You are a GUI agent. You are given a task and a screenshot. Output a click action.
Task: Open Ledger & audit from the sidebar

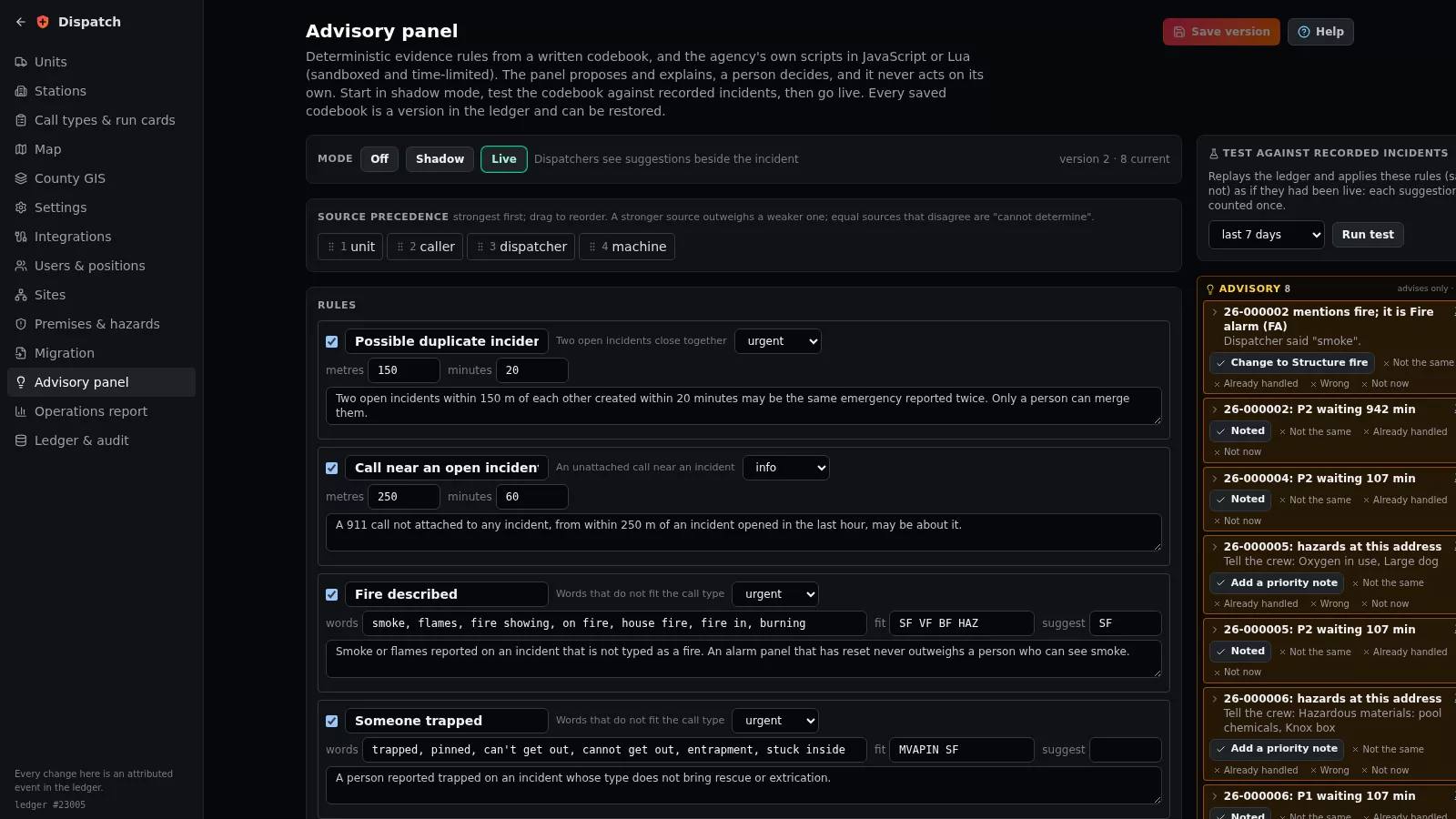click(x=101, y=440)
